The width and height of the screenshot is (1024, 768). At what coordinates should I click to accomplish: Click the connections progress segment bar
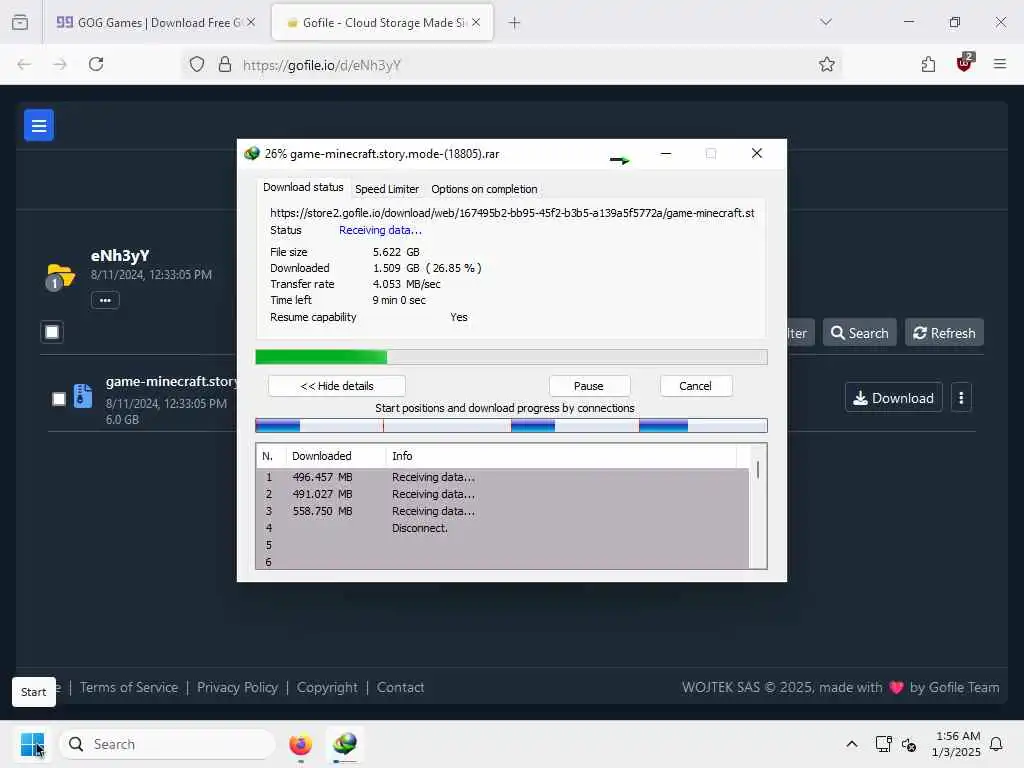(511, 426)
